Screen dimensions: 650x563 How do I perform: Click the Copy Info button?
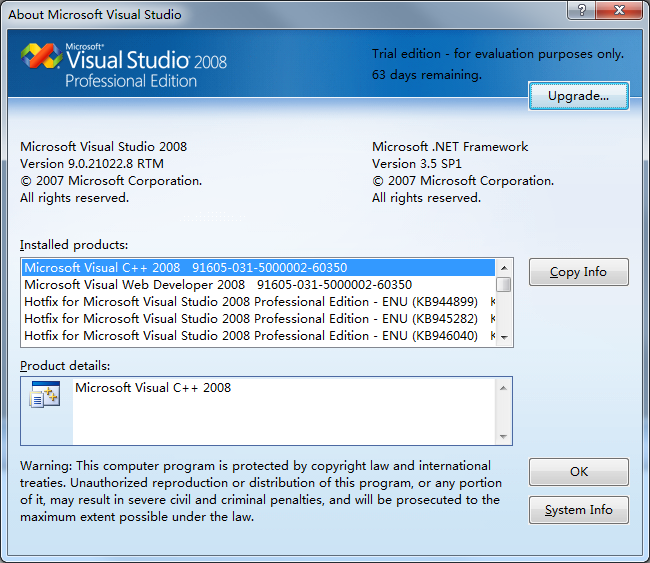(579, 272)
